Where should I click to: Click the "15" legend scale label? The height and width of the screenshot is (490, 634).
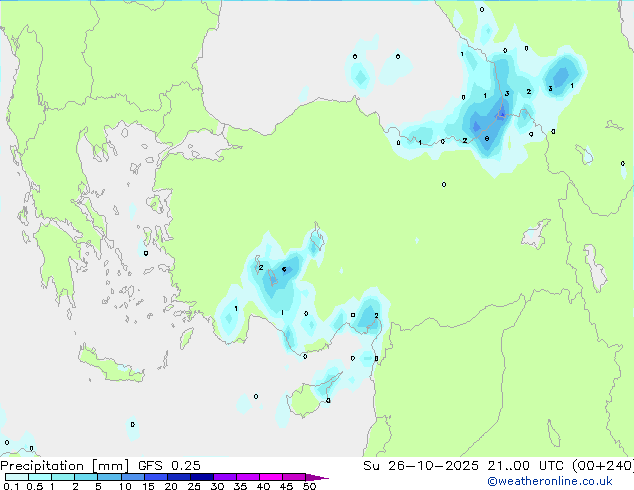pos(148,486)
